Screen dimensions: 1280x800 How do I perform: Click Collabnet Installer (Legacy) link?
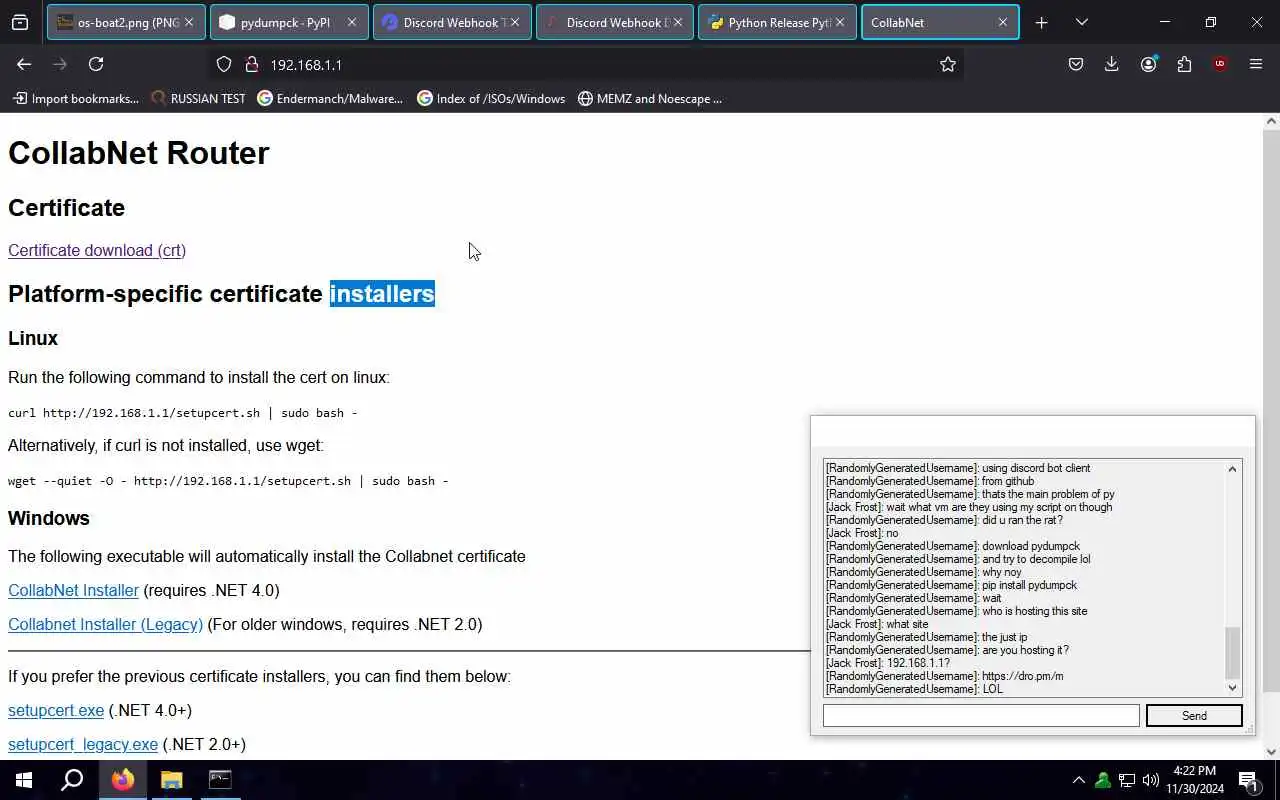(105, 624)
